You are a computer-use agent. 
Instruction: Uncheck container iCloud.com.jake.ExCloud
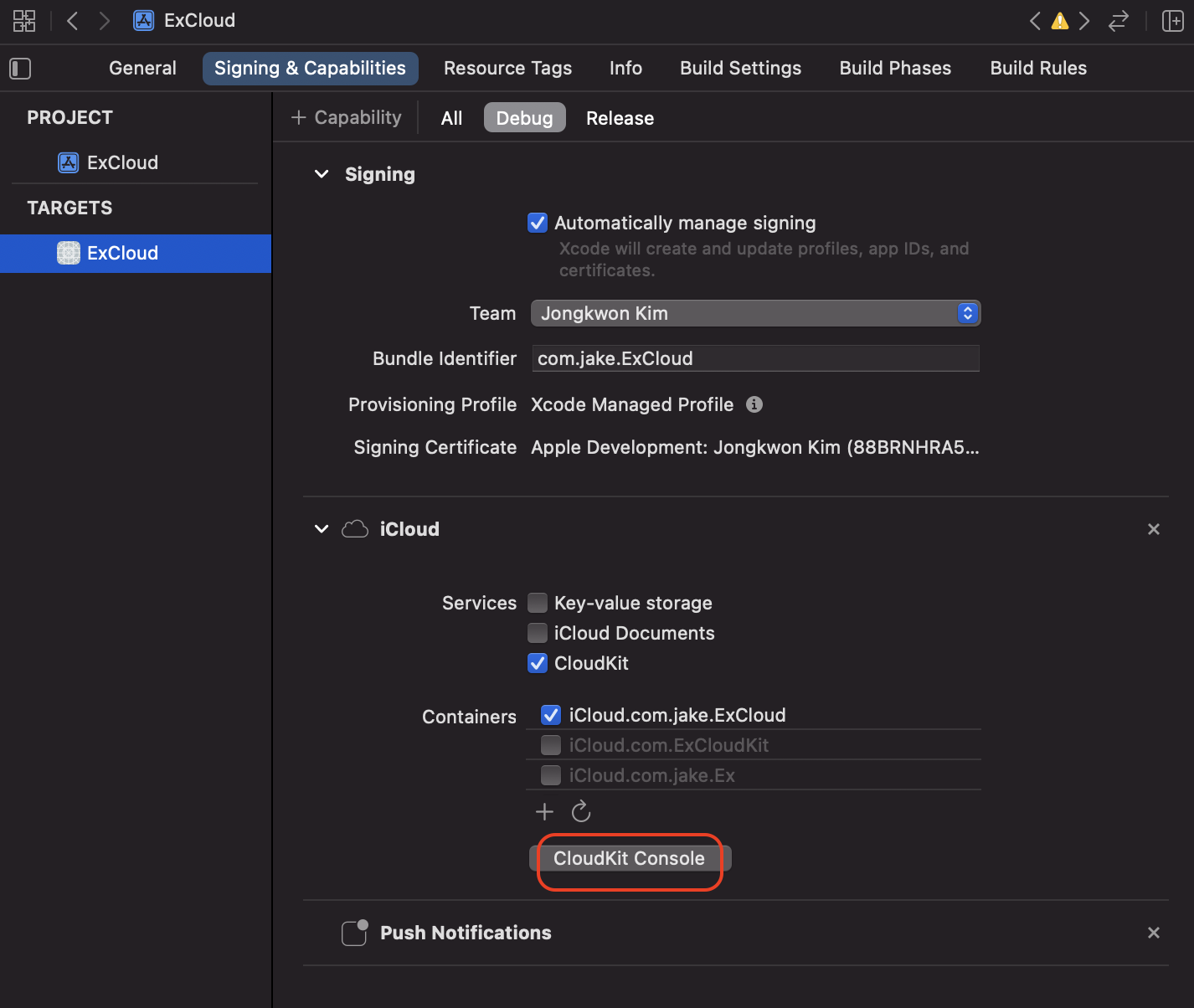coord(551,715)
